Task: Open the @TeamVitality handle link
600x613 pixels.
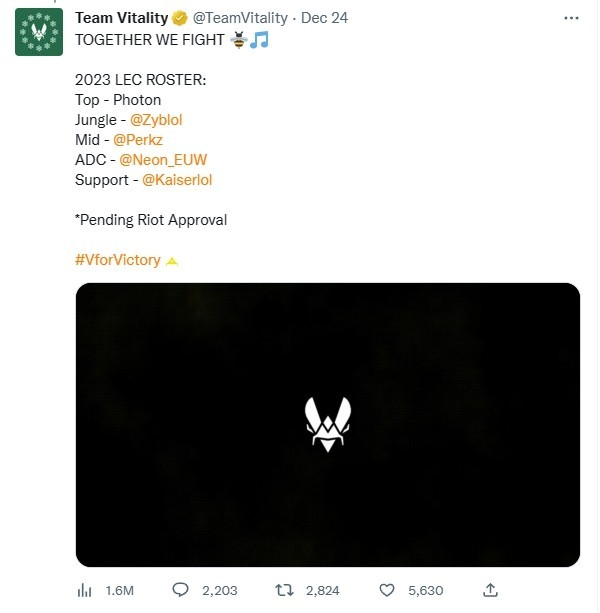Action: (240, 18)
